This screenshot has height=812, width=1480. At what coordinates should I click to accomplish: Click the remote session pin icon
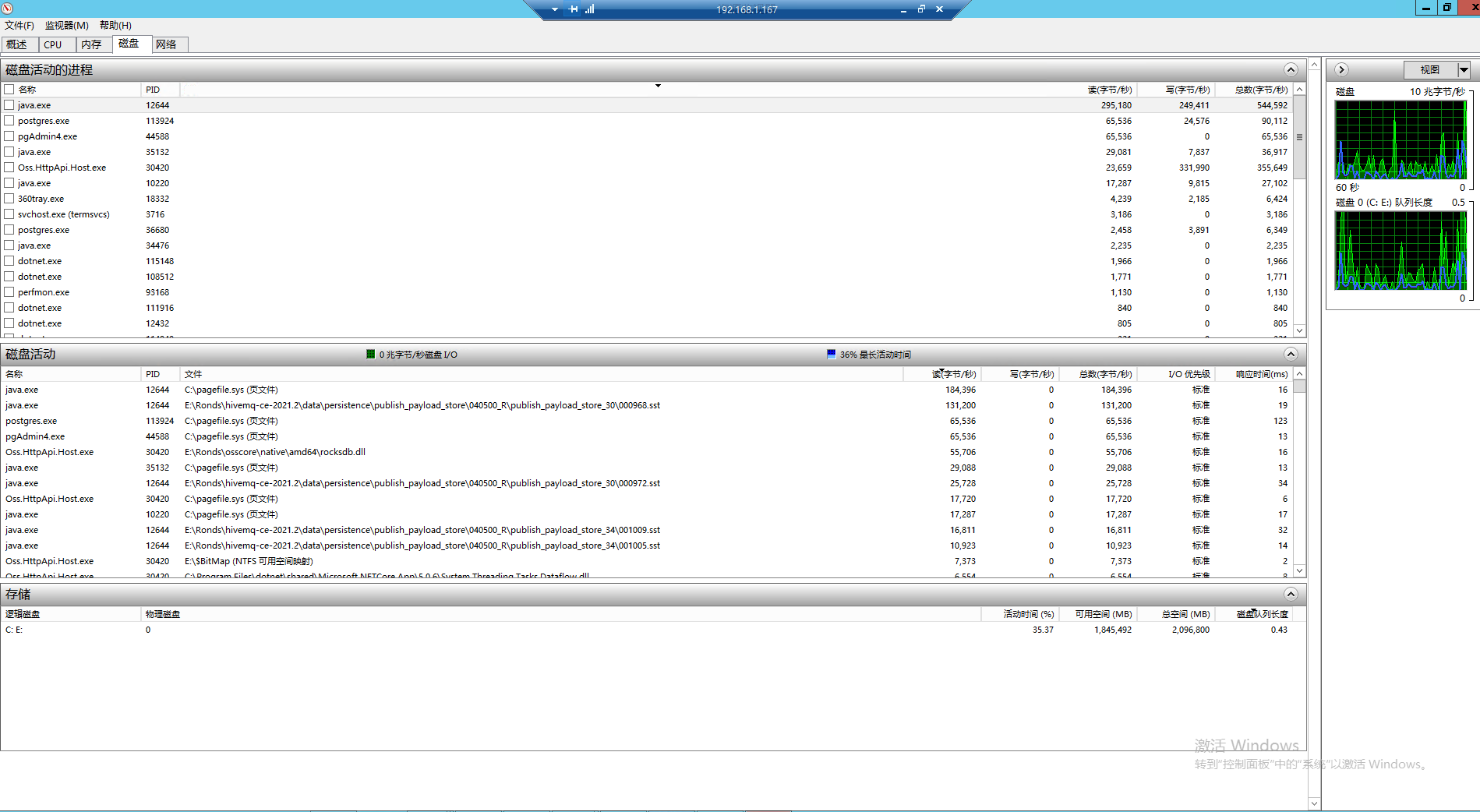574,9
